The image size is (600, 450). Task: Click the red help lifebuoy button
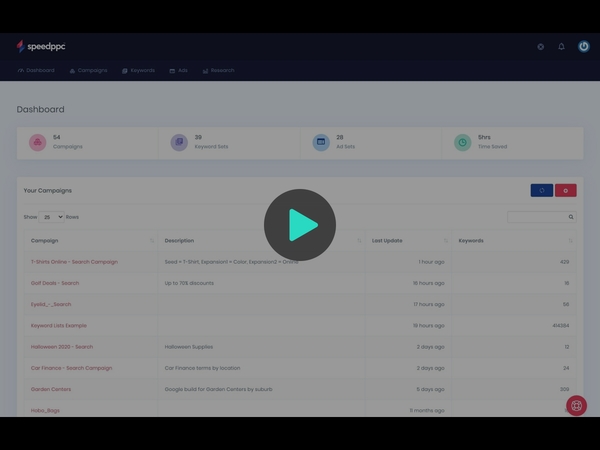[x=576, y=406]
